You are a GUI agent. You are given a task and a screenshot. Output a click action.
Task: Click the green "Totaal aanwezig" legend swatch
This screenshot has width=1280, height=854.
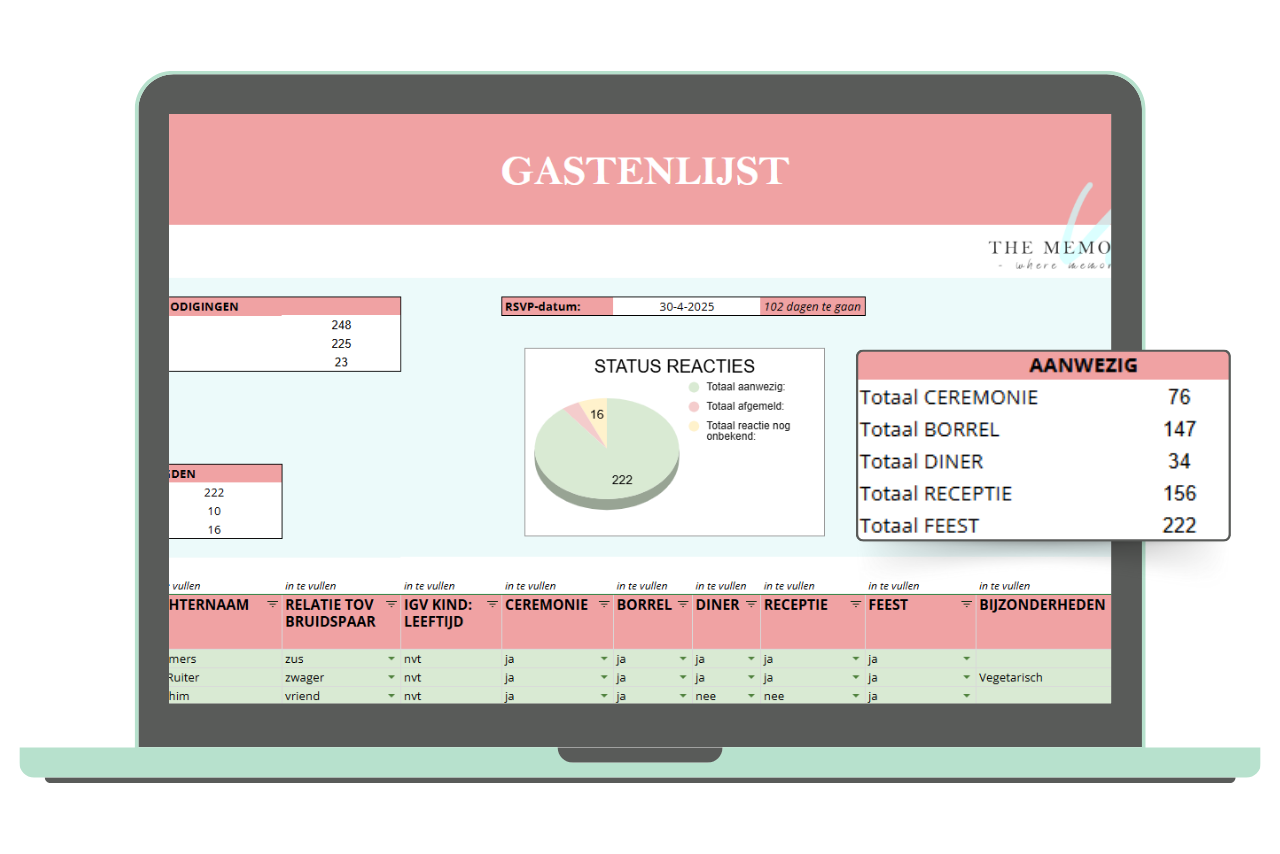[694, 387]
